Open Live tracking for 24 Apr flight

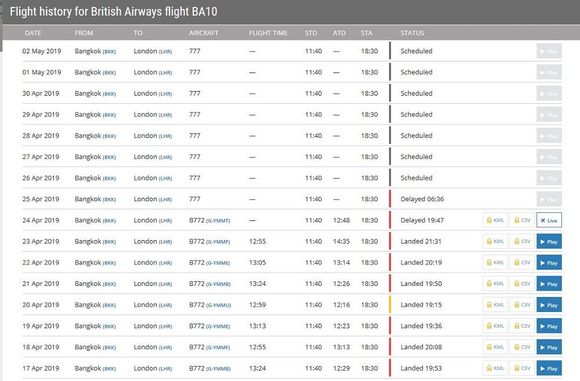(549, 220)
